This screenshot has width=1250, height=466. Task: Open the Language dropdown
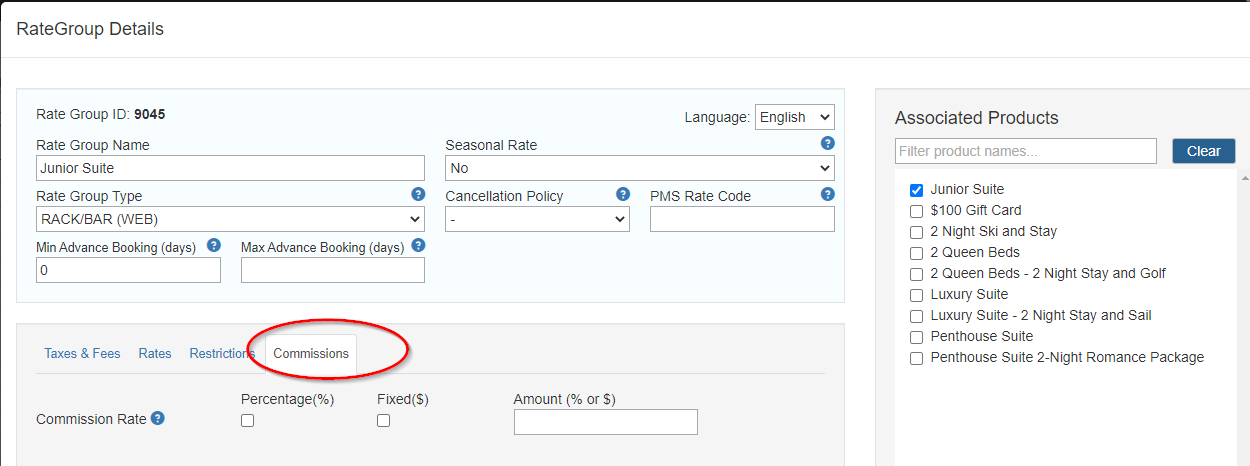point(795,117)
